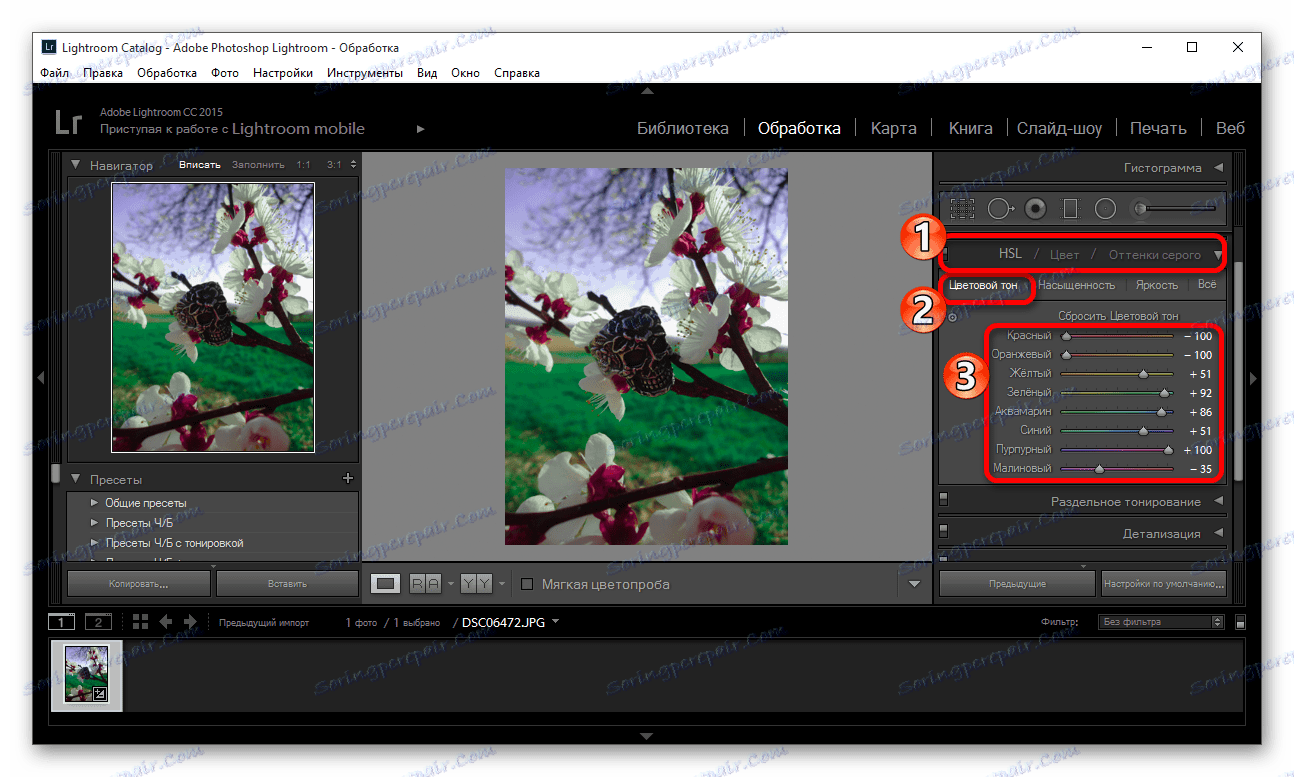Screen dimensions: 1294x777
Task: Select RA before/after reference view
Action: tap(425, 583)
